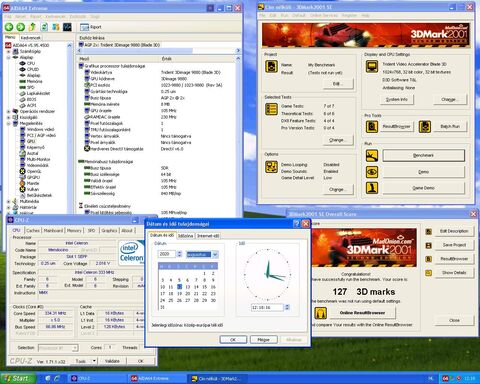Image resolution: width=480 pixels, height=384 pixels.
Task: Click the time input field under the clock
Action: 267,307
